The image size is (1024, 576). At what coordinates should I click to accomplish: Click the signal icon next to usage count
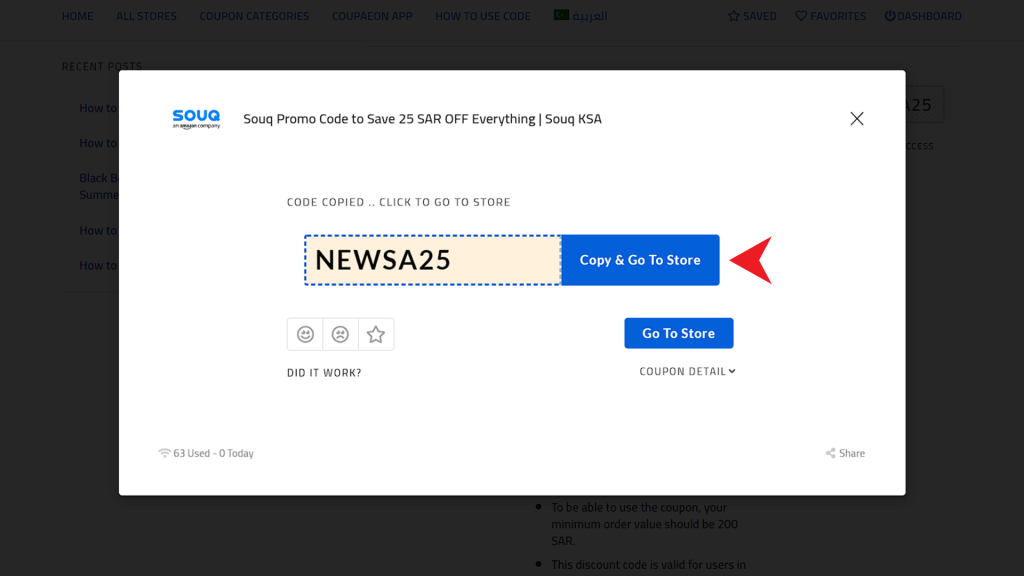(164, 452)
